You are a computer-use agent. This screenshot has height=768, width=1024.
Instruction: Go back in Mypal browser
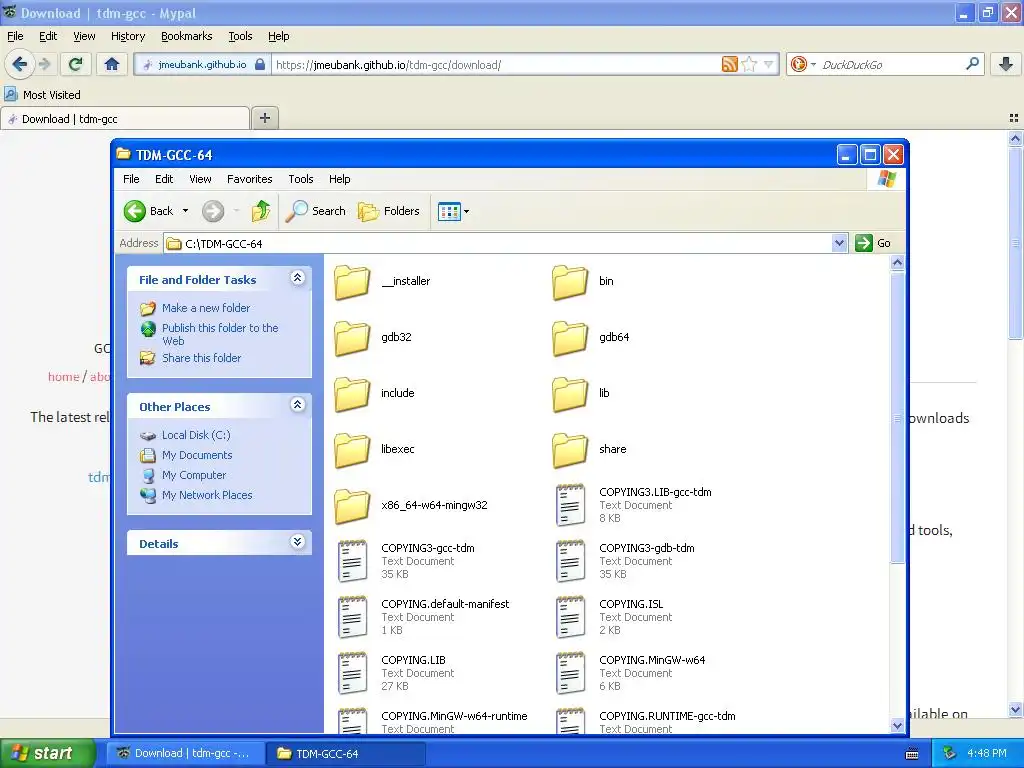pyautogui.click(x=19, y=64)
